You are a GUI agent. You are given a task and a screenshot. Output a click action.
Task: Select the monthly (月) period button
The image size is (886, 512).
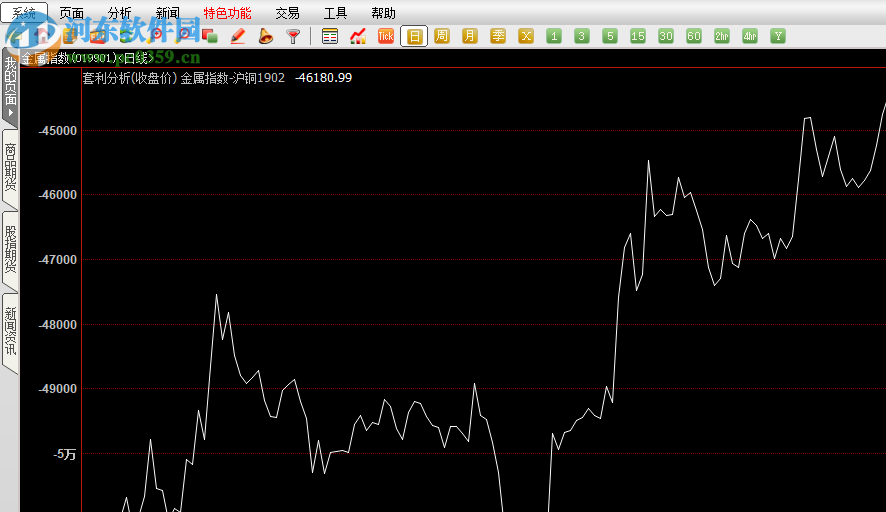click(x=470, y=36)
